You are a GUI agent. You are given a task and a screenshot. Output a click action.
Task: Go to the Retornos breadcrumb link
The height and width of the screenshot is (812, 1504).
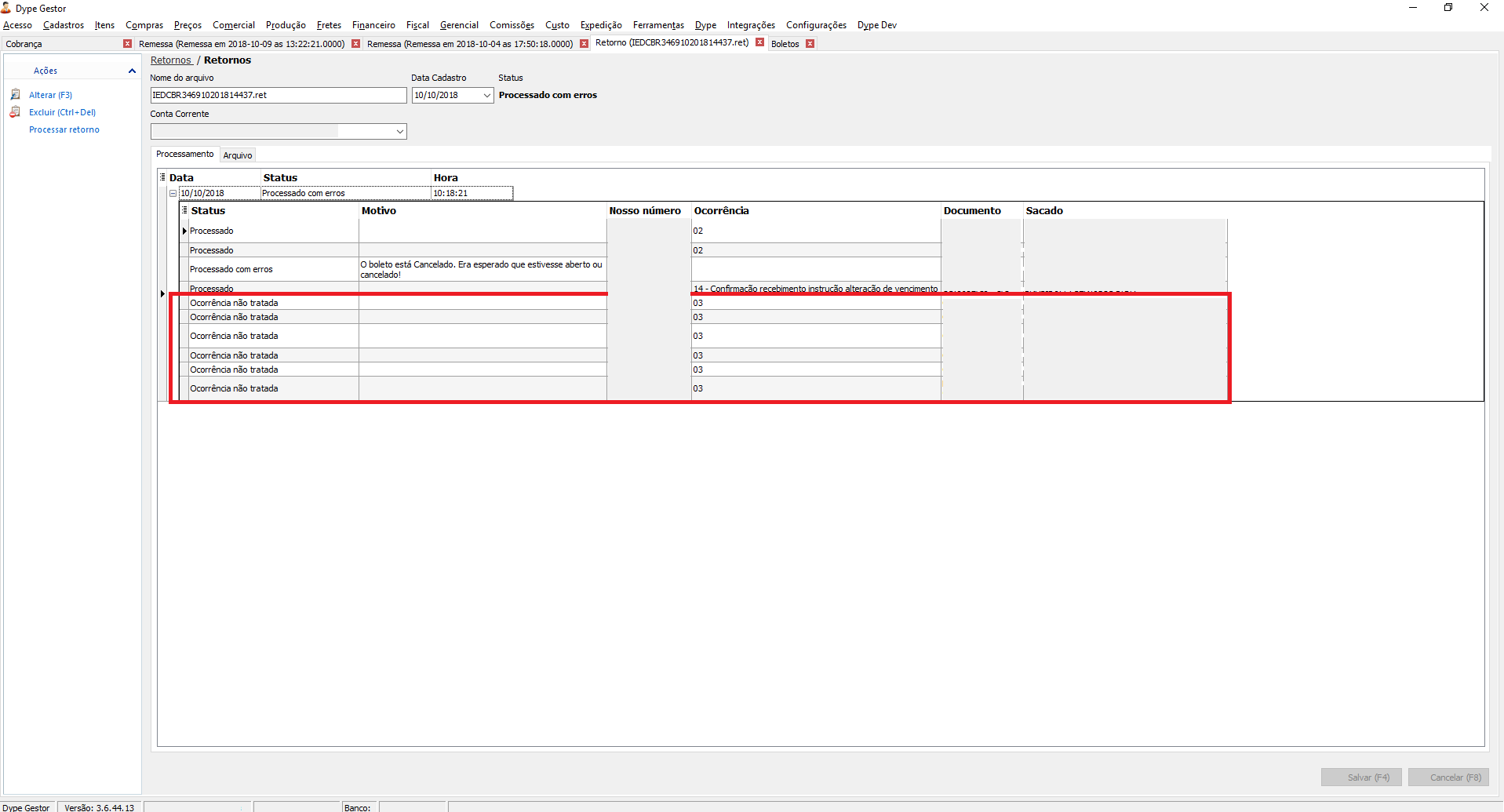171,60
